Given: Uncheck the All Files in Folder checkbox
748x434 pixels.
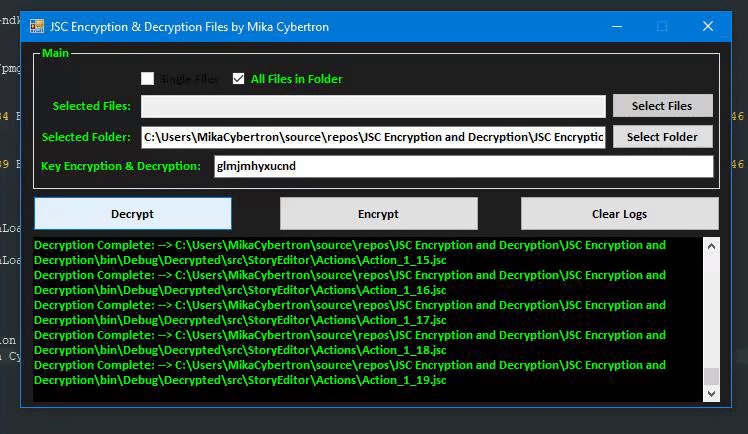Looking at the screenshot, I should [x=239, y=79].
